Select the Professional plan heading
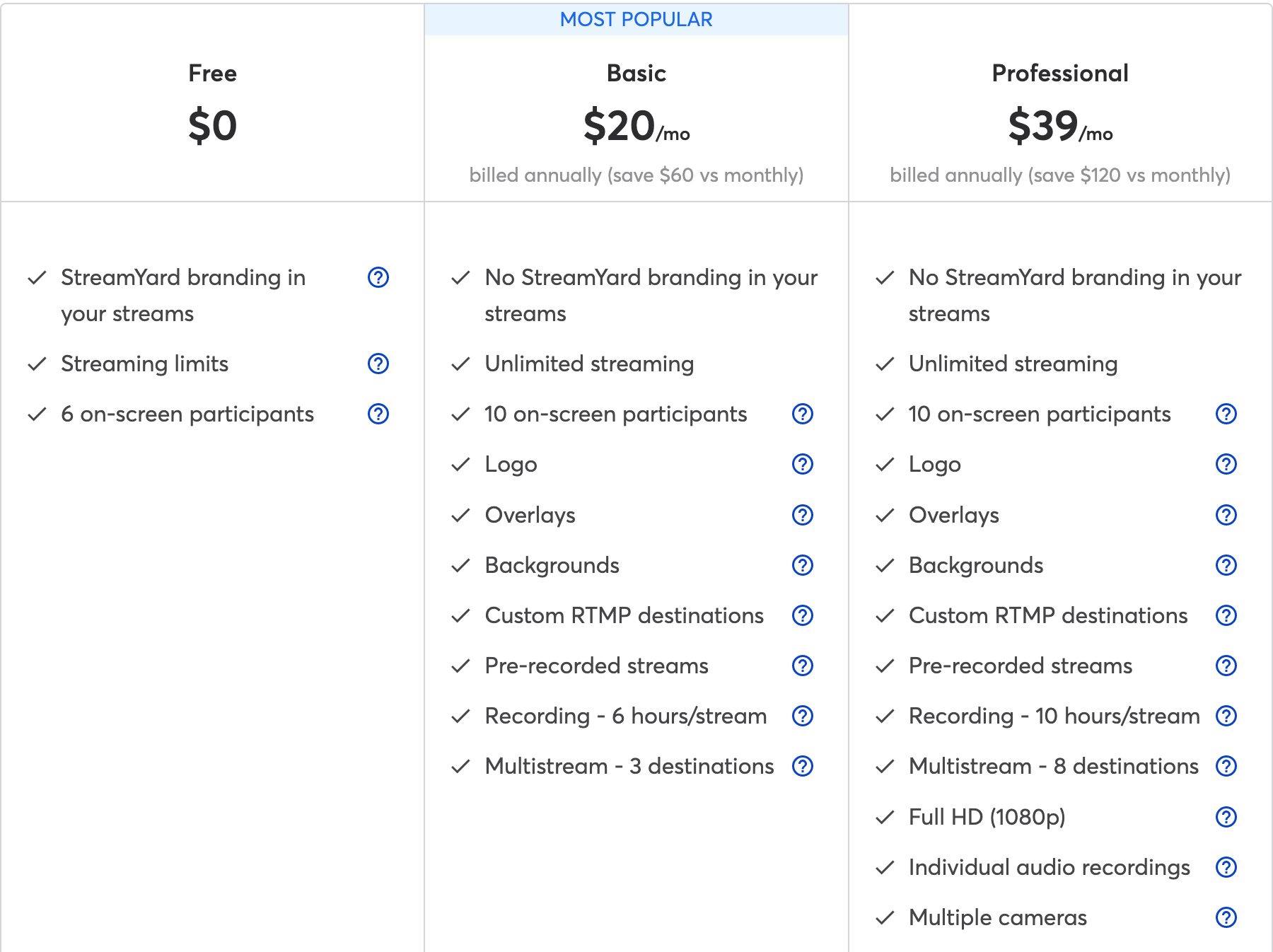Viewport: 1273px width, 952px height. 1059,74
